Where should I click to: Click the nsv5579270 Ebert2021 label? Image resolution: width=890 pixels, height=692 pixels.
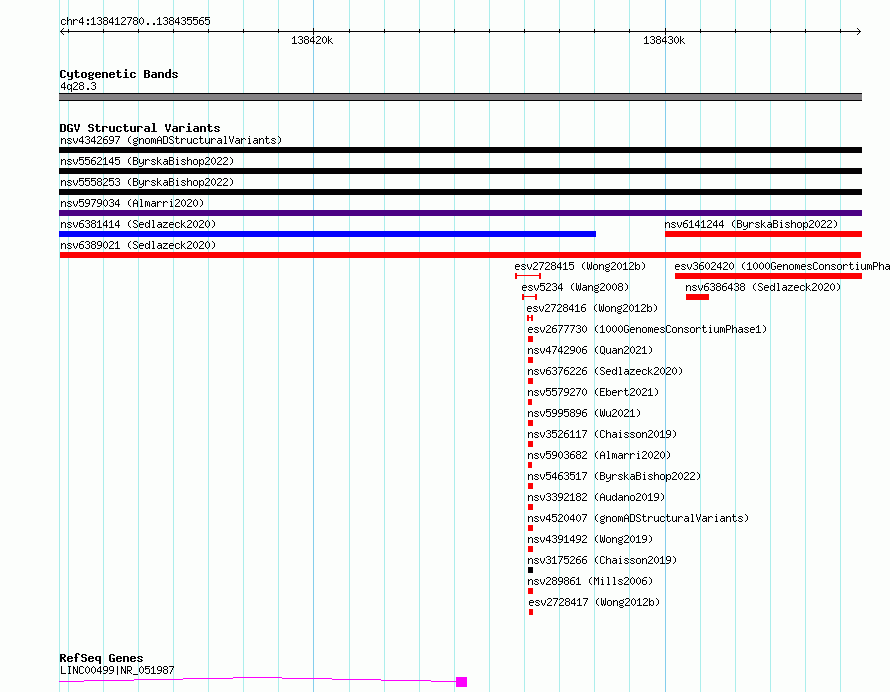click(593, 392)
